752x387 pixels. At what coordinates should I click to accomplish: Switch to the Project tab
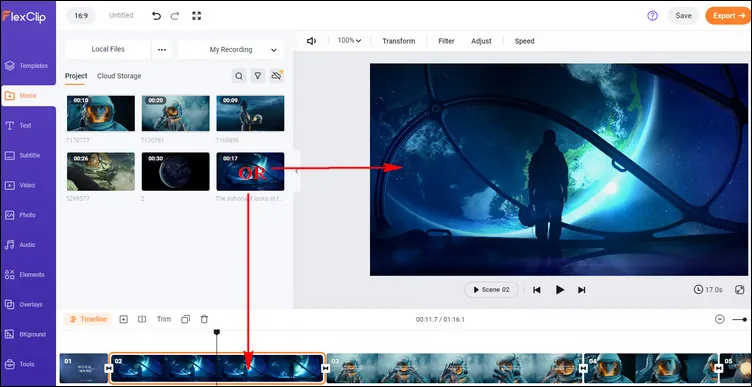click(76, 76)
